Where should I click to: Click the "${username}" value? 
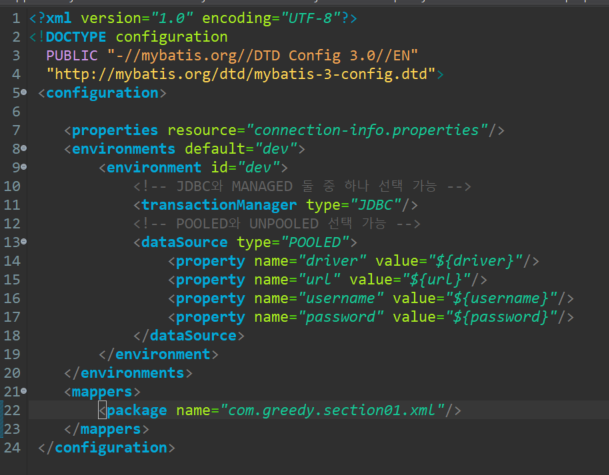click(x=501, y=298)
